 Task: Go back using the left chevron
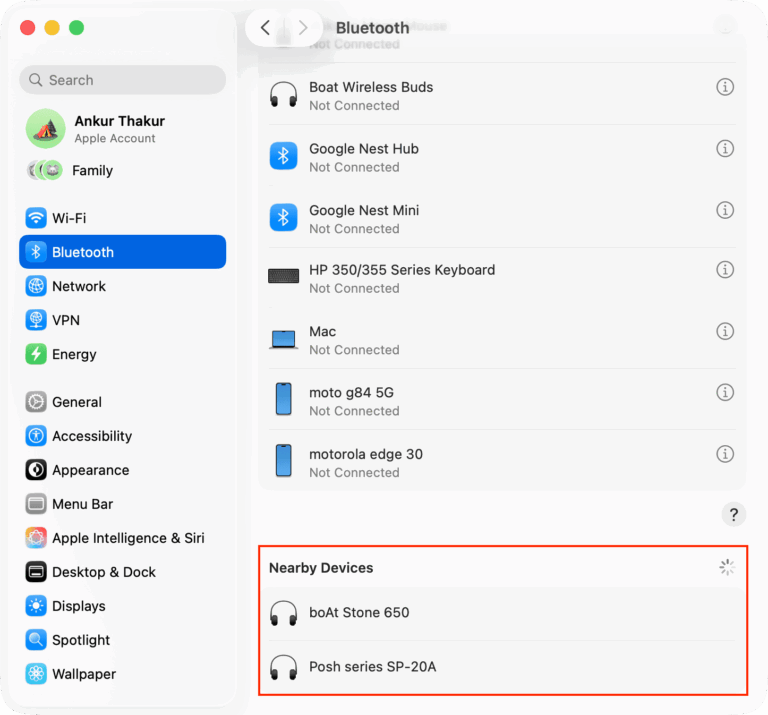265,28
